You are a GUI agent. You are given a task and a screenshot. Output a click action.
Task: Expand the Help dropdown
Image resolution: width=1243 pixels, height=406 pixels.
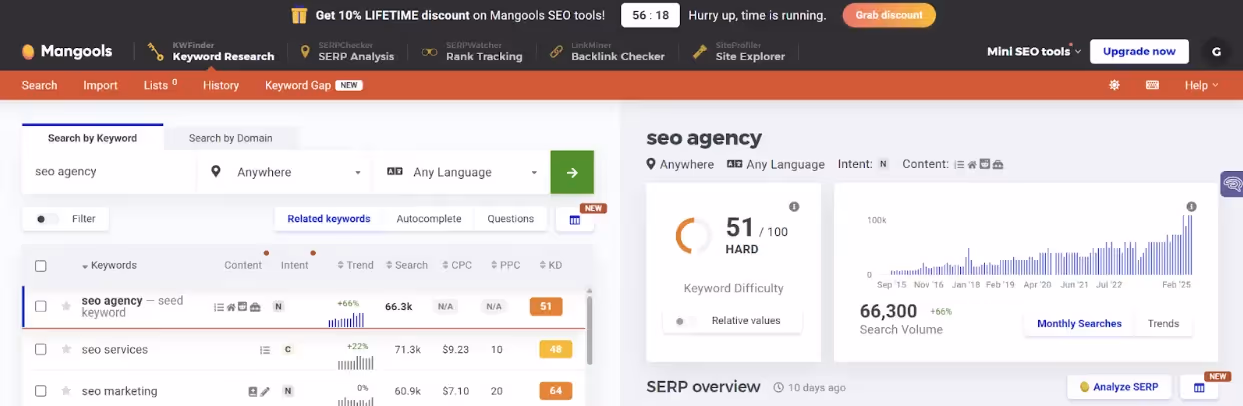pyautogui.click(x=1201, y=85)
